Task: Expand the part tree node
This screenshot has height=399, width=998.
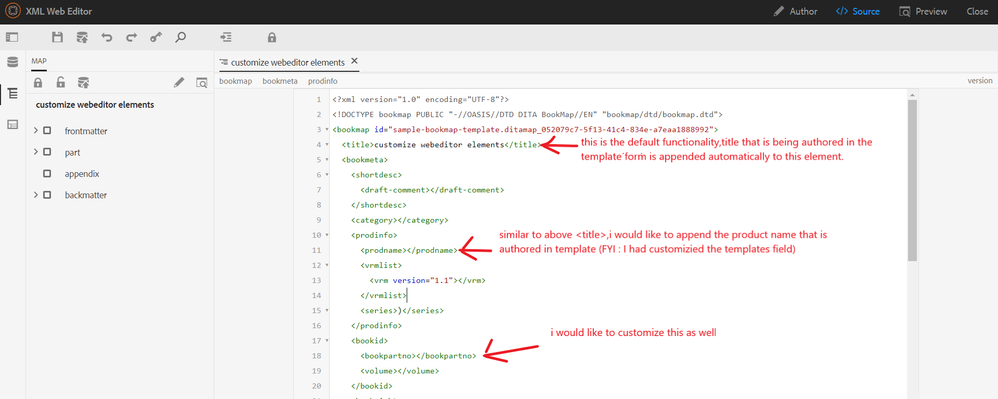Action: coord(36,153)
